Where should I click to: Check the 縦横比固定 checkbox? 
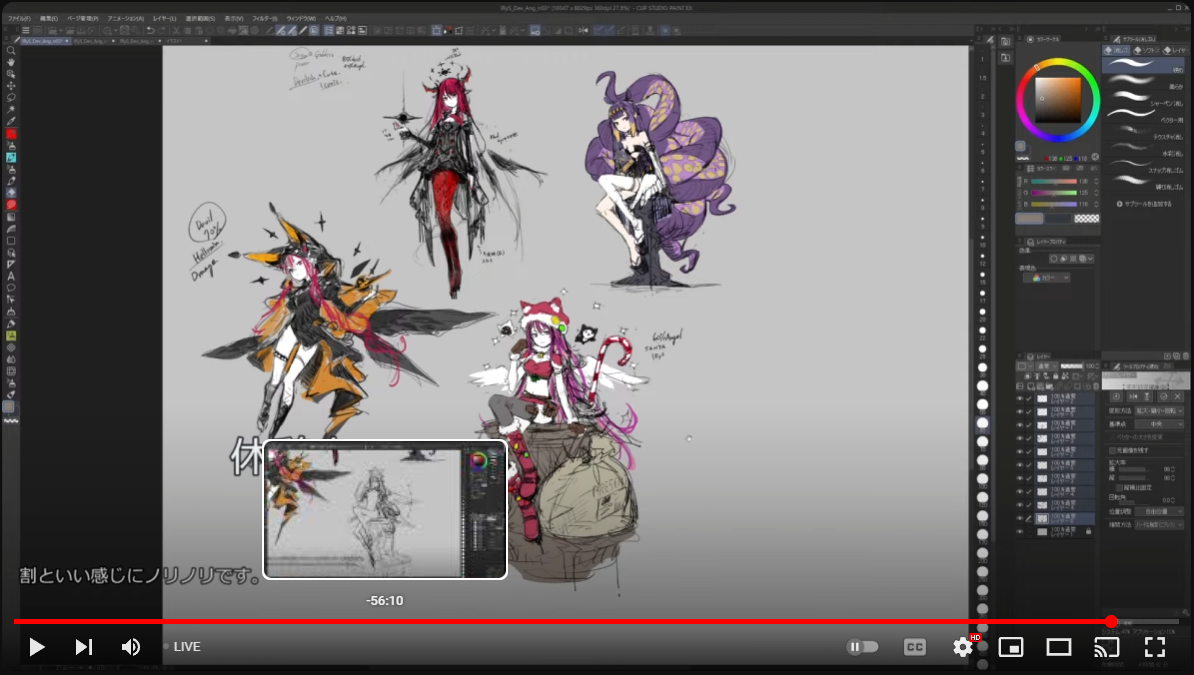point(1119,488)
